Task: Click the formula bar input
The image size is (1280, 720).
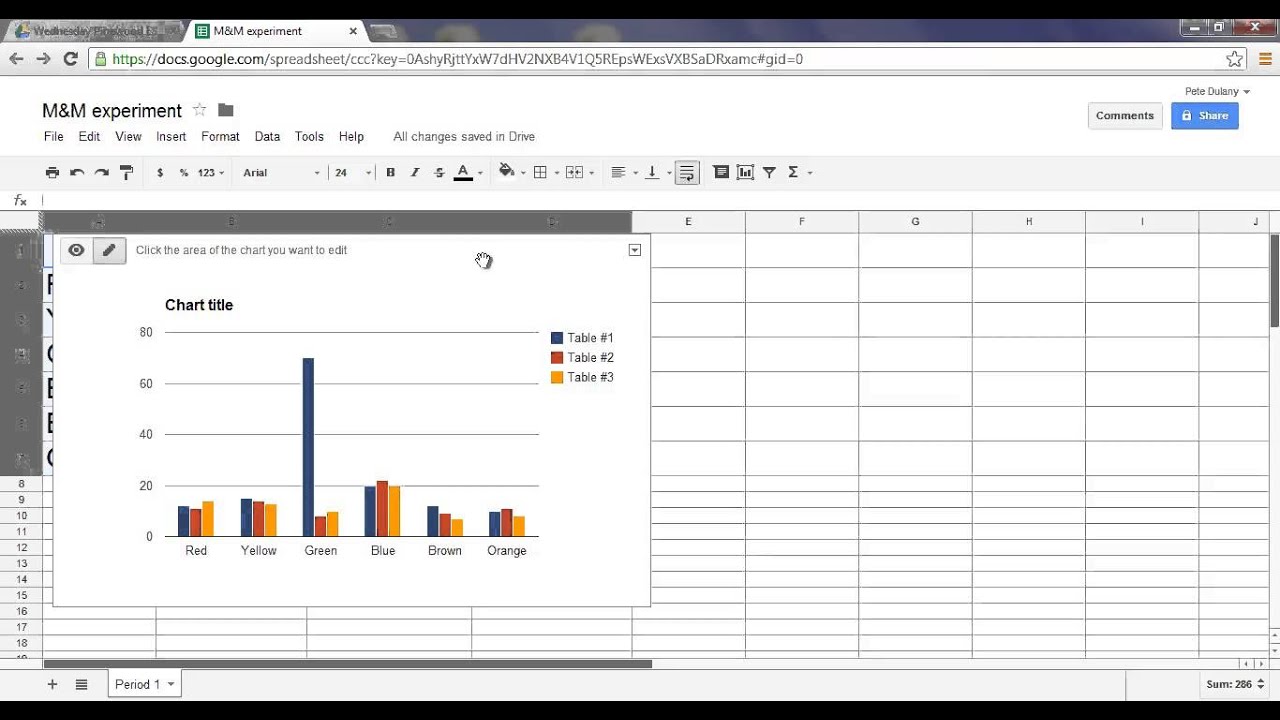Action: (660, 200)
